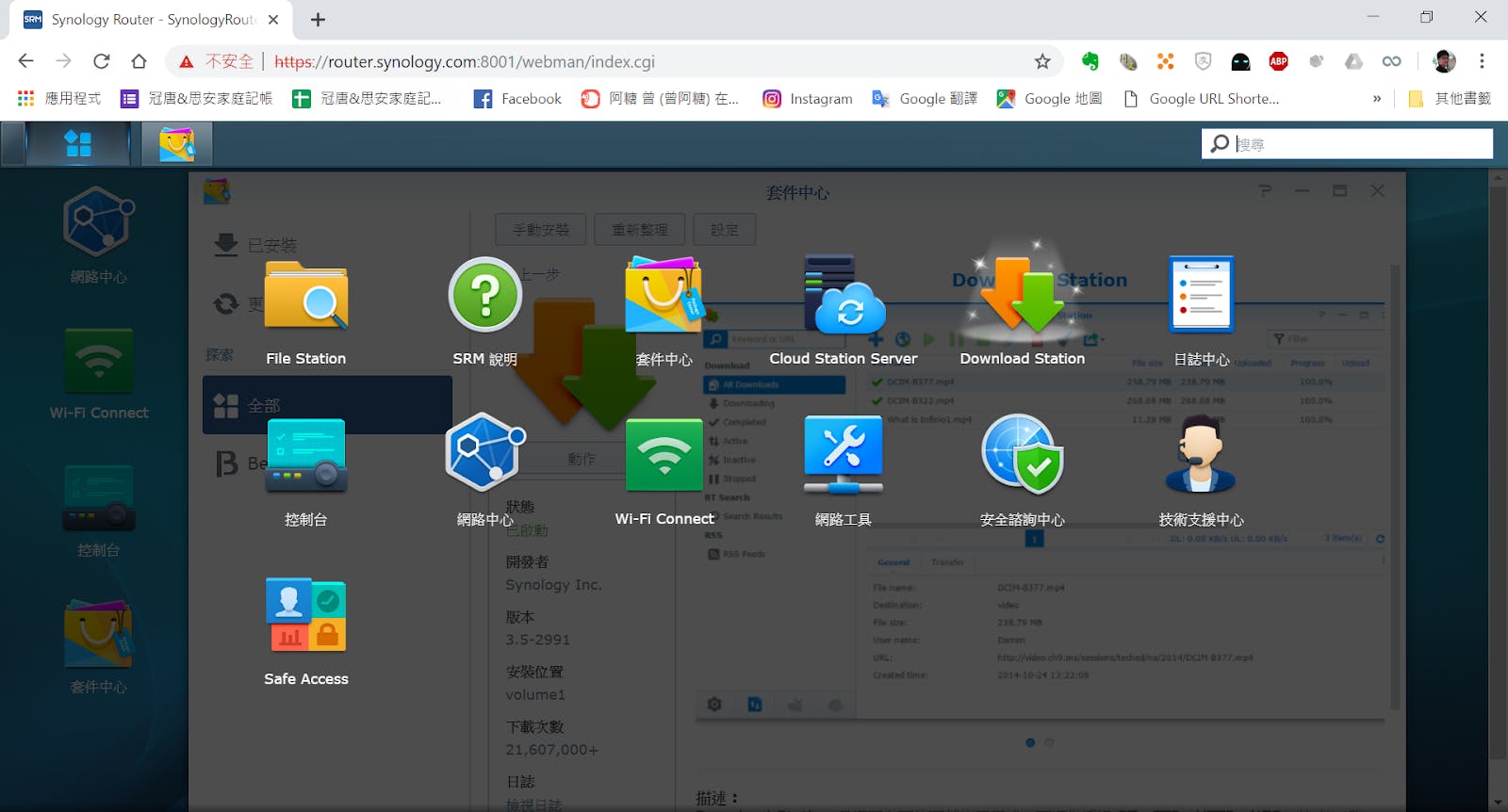Open File Station from the app launcher

point(305,314)
